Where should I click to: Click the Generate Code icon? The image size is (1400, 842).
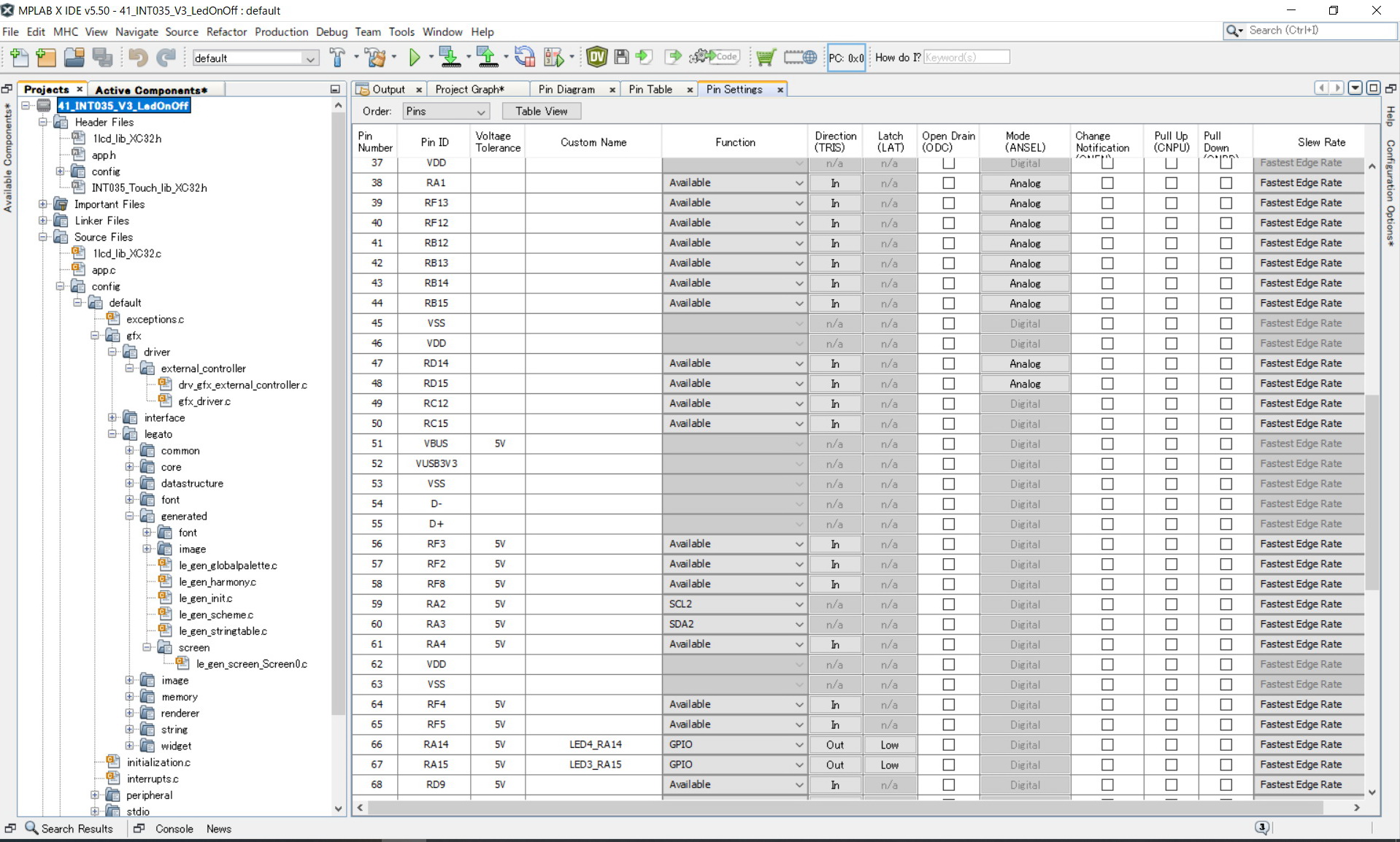pyautogui.click(x=715, y=57)
